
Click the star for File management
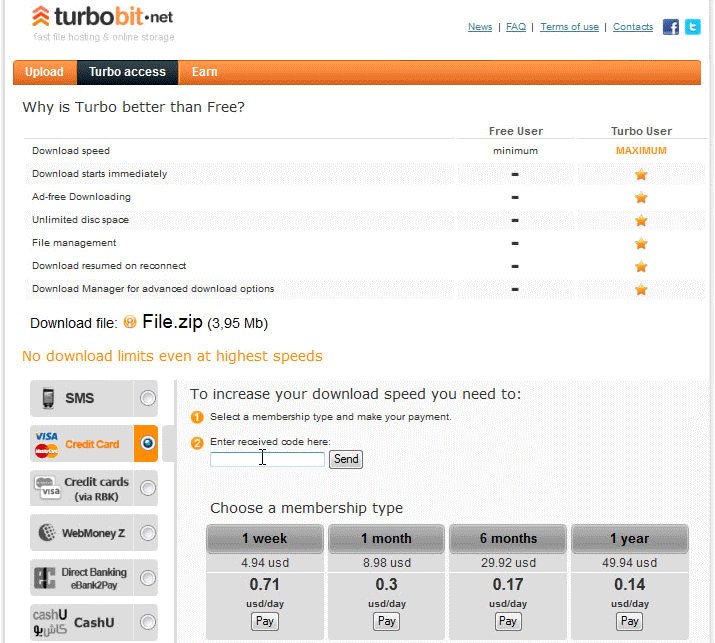click(641, 244)
